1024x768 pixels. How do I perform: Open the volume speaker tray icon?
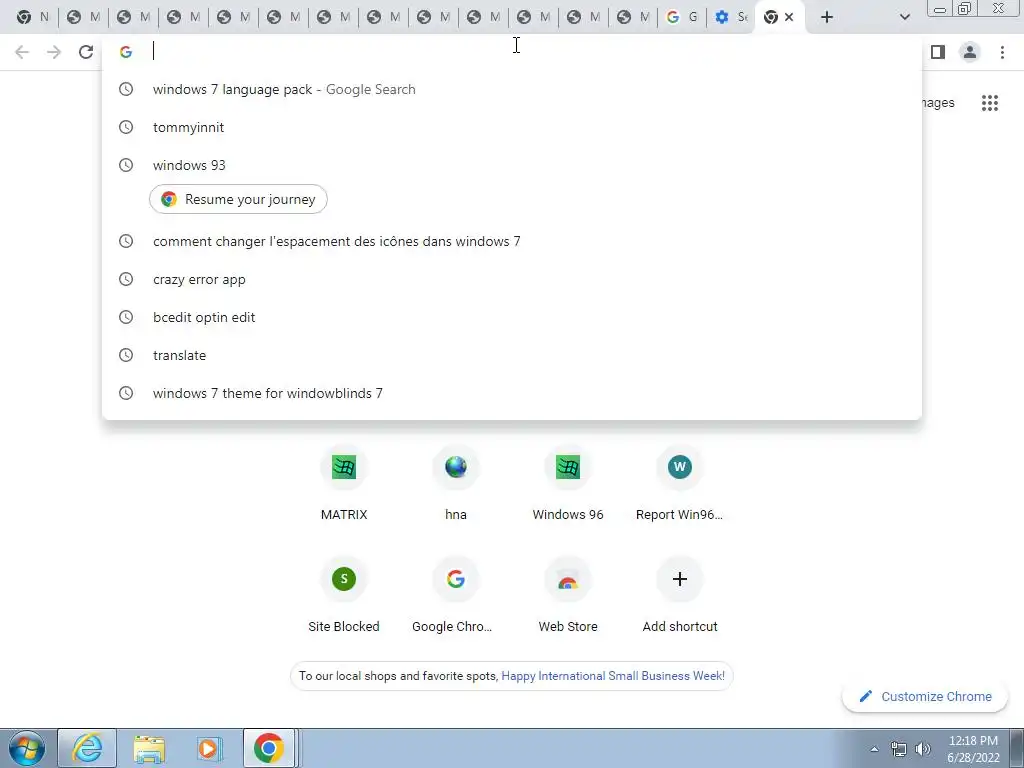(x=923, y=749)
